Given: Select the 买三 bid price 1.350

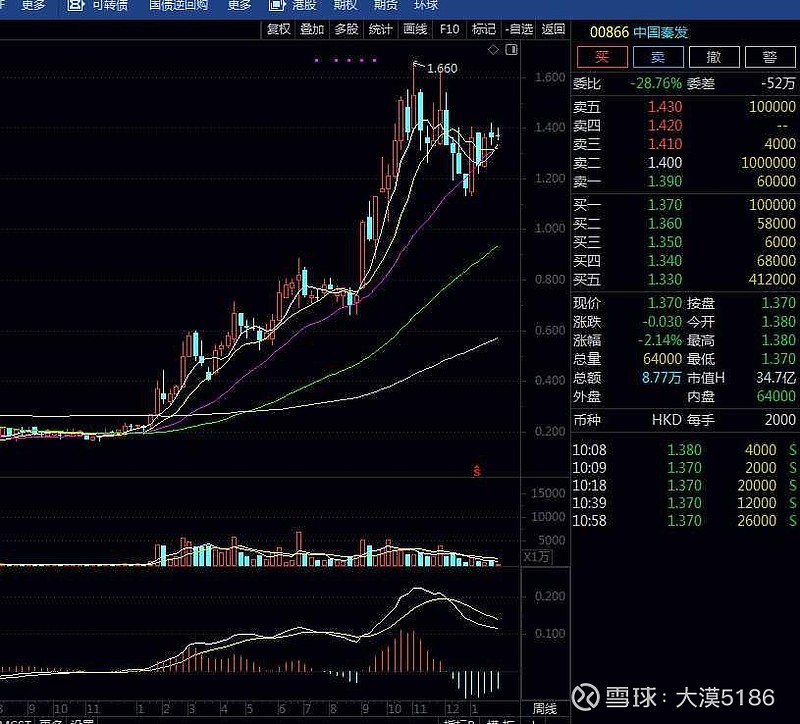Looking at the screenshot, I should coord(665,242).
